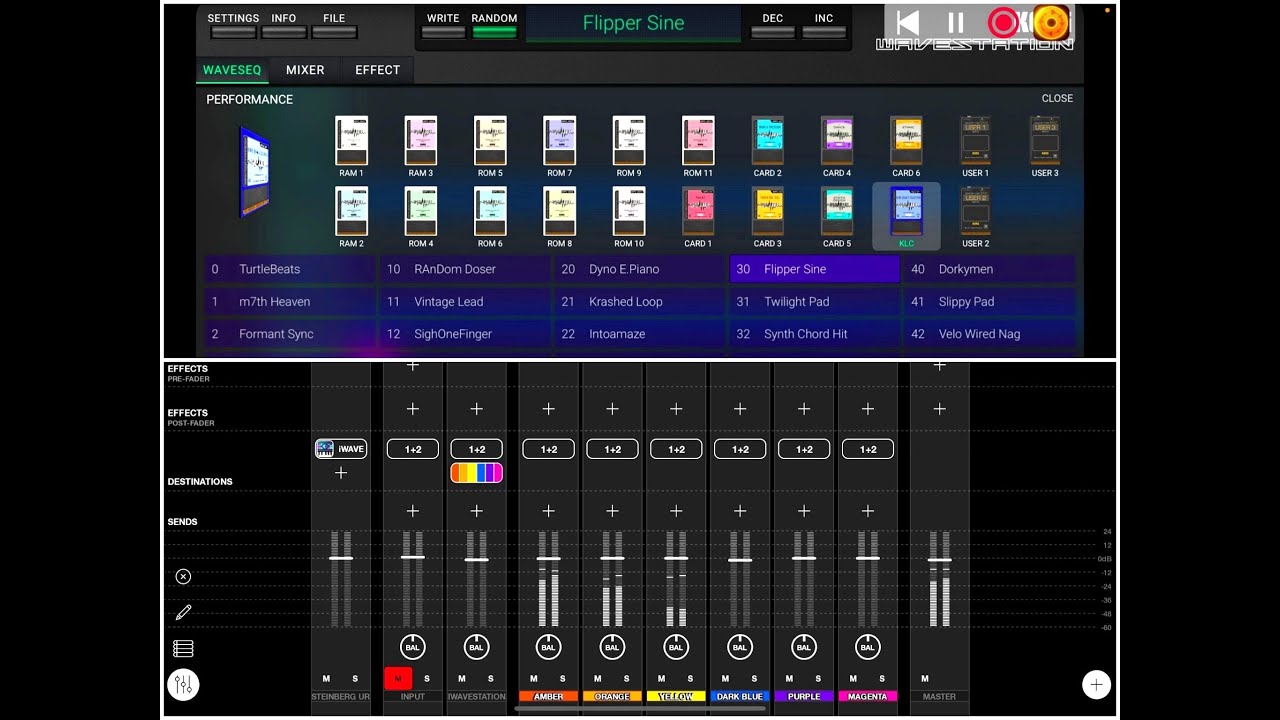1280x720 pixels.
Task: Add a send on the AMBER channel
Action: pyautogui.click(x=549, y=511)
